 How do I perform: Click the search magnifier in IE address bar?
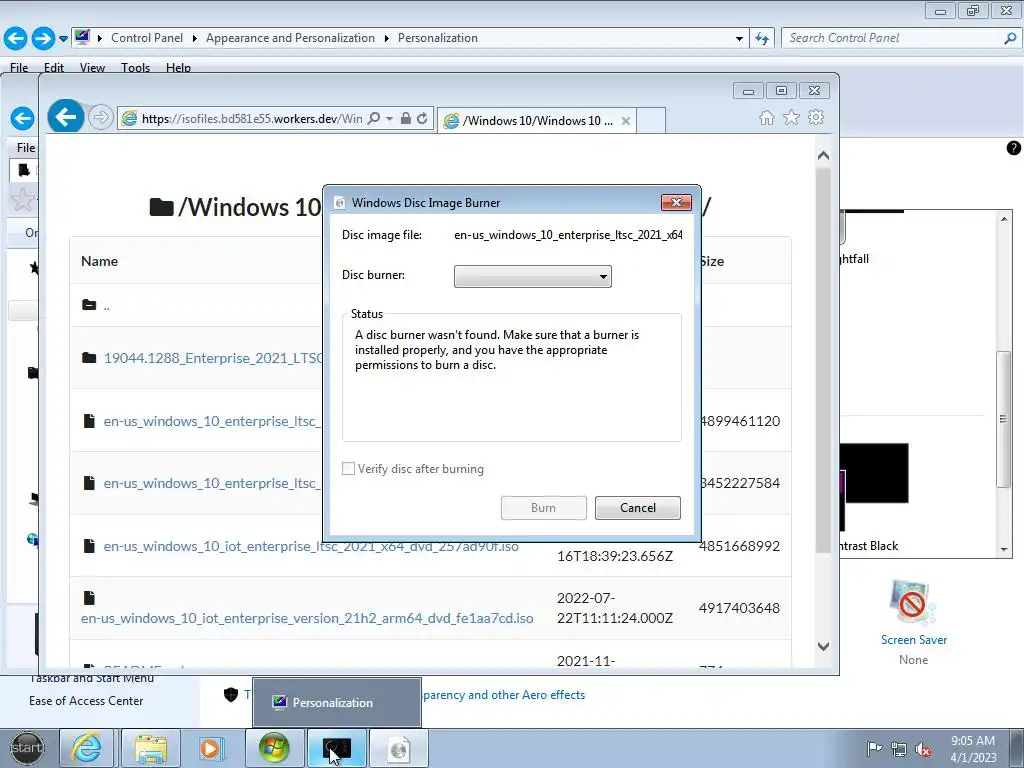(x=374, y=119)
